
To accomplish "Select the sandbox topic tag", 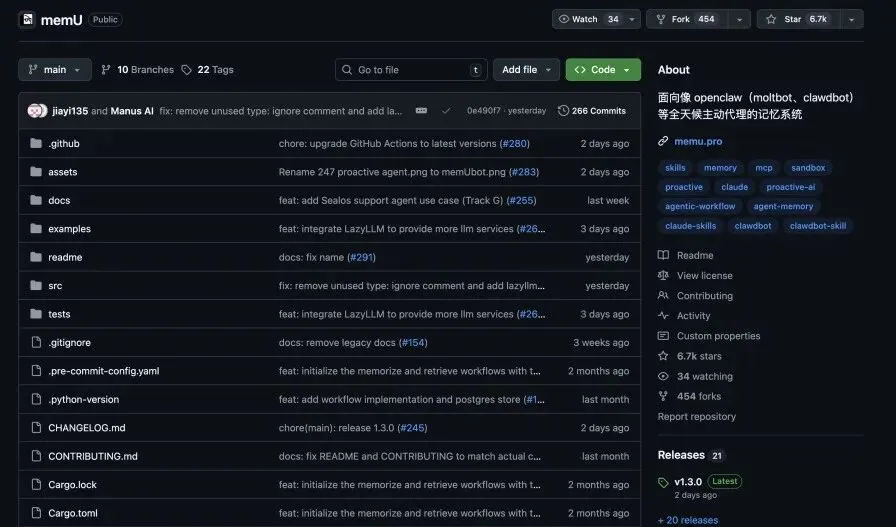I will [808, 167].
